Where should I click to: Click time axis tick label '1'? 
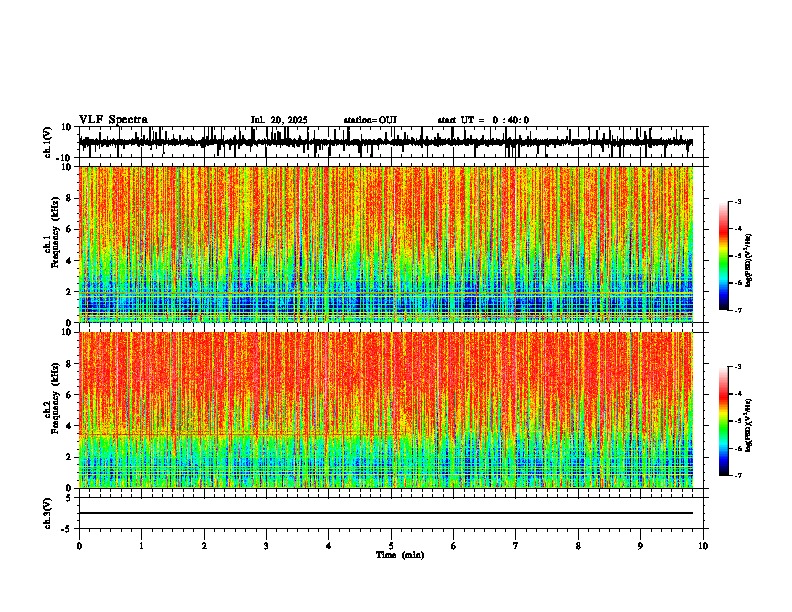[141, 546]
